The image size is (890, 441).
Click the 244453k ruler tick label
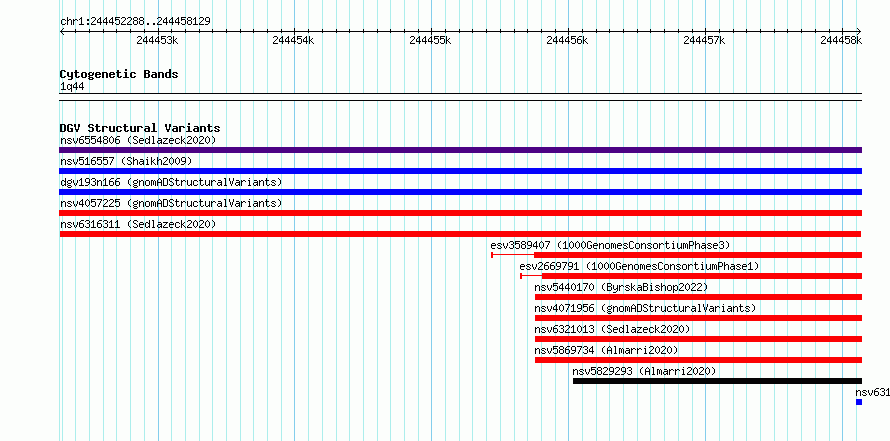tap(157, 40)
